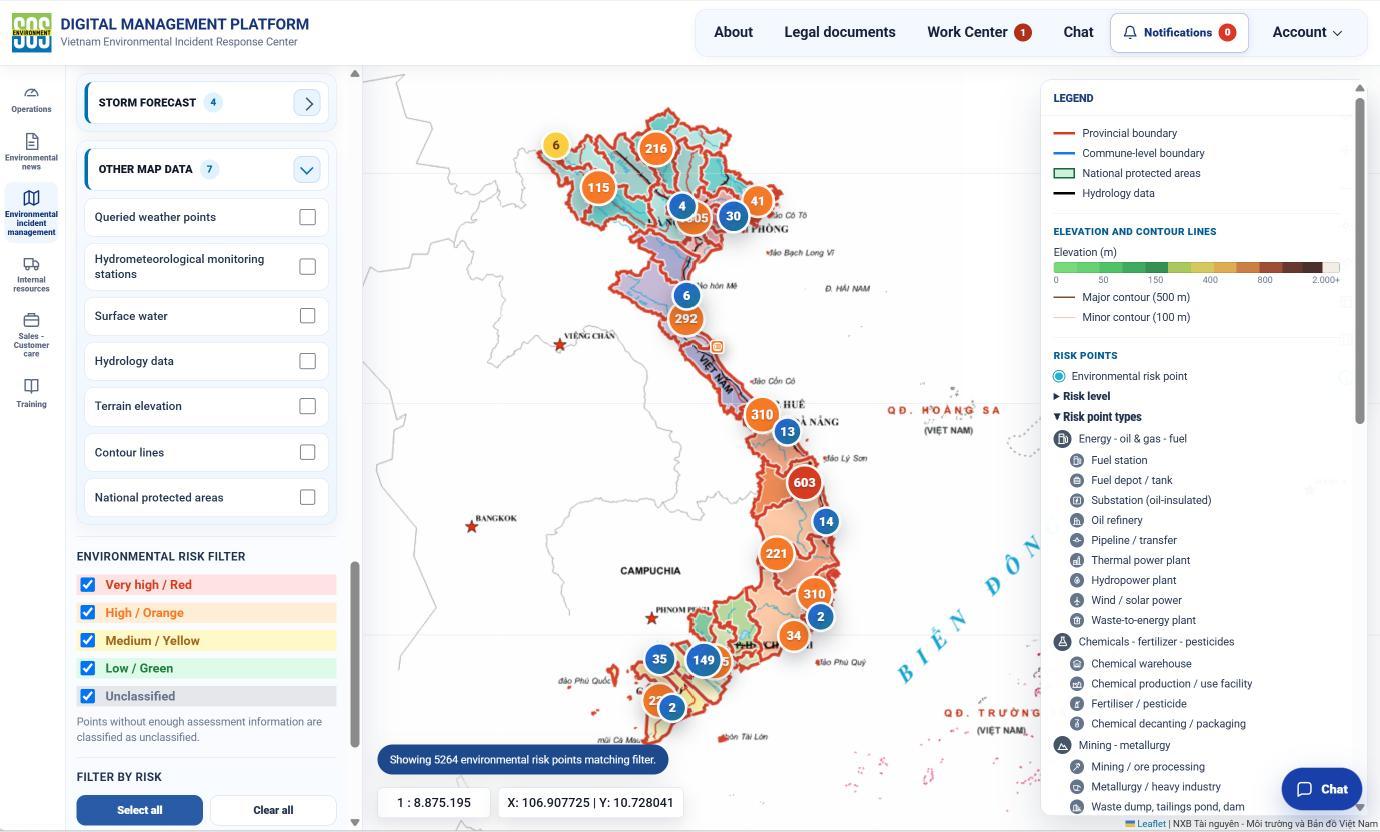
Task: Select Environmental risk point radio button
Action: [x=1059, y=376]
